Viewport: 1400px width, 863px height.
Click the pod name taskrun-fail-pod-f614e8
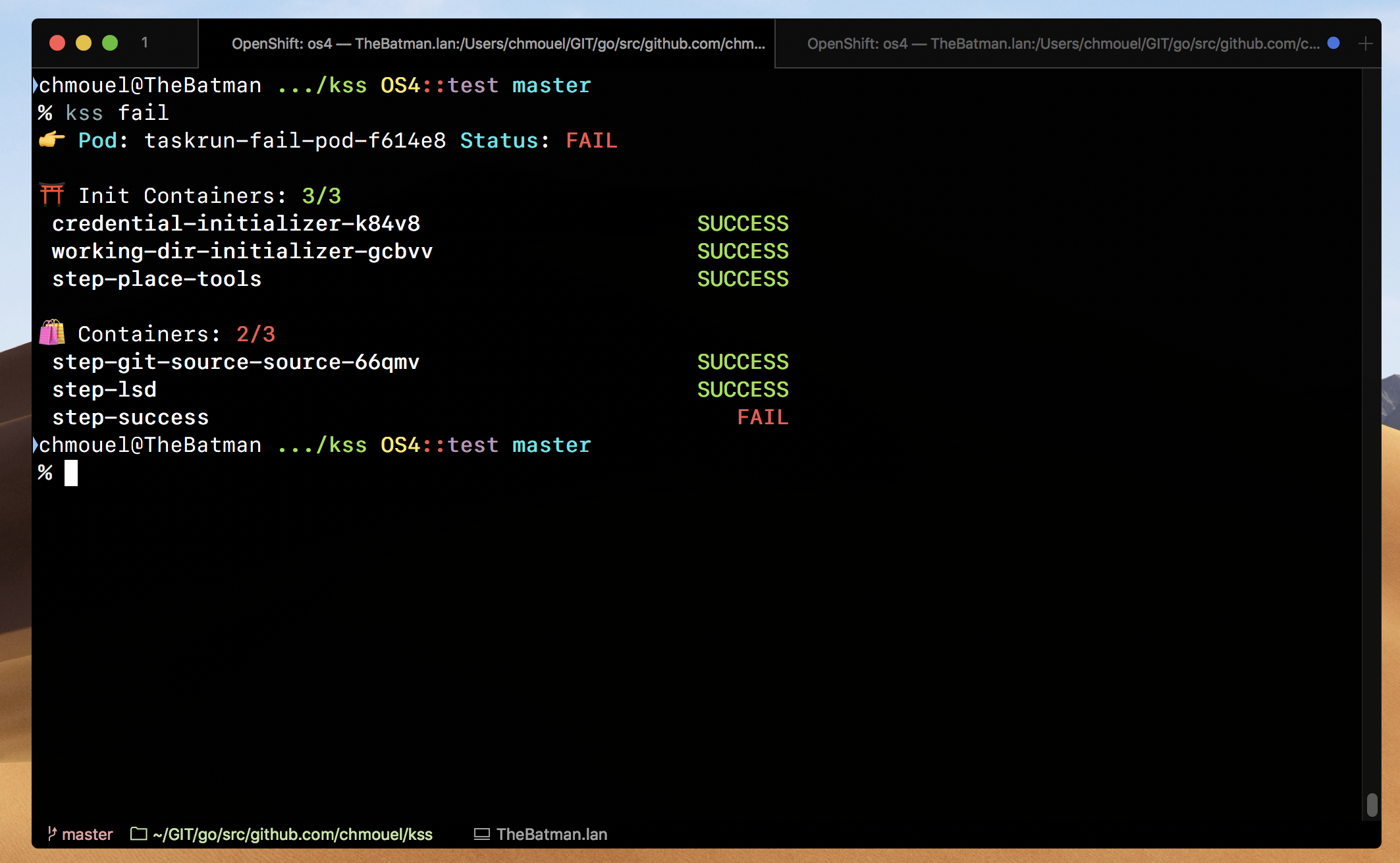294,140
